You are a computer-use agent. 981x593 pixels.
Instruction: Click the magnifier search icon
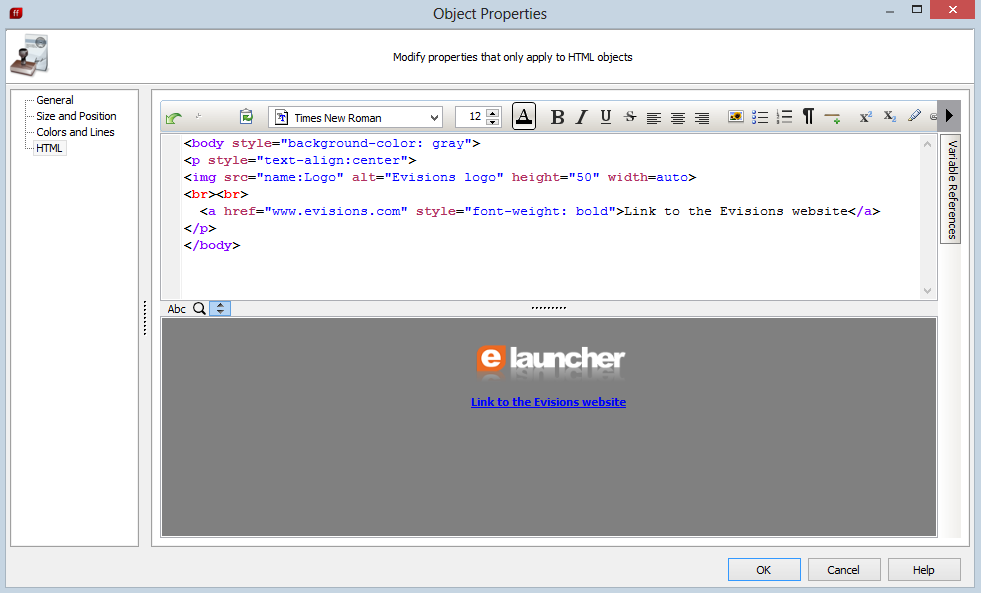(199, 308)
